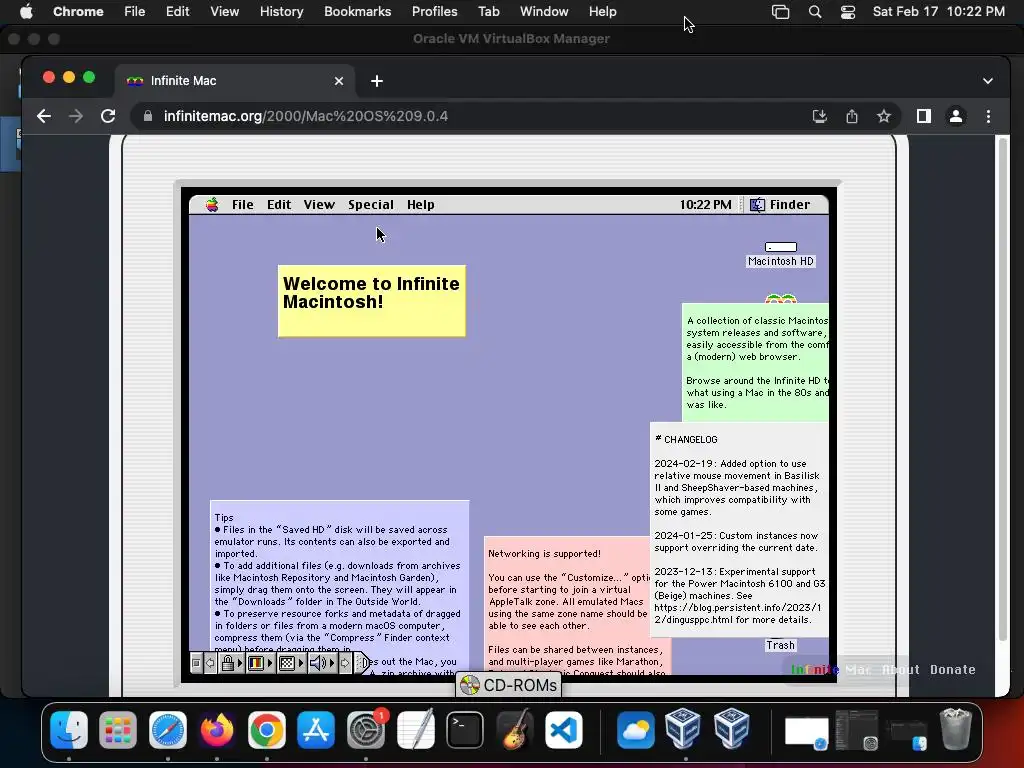Image resolution: width=1024 pixels, height=768 pixels.
Task: Open the classic Mac Help menu
Action: point(421,204)
